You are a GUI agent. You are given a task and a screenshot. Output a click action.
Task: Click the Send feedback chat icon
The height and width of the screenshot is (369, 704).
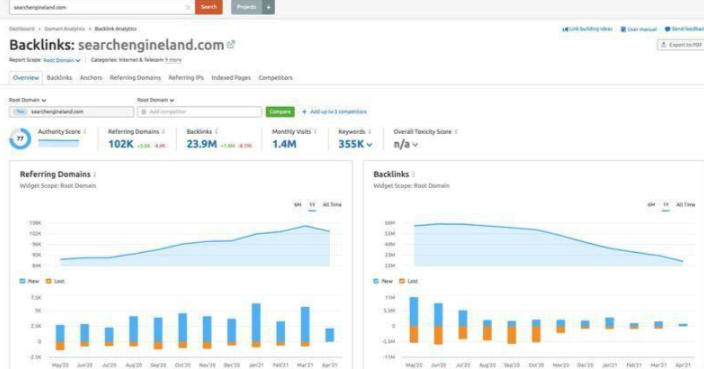668,29
